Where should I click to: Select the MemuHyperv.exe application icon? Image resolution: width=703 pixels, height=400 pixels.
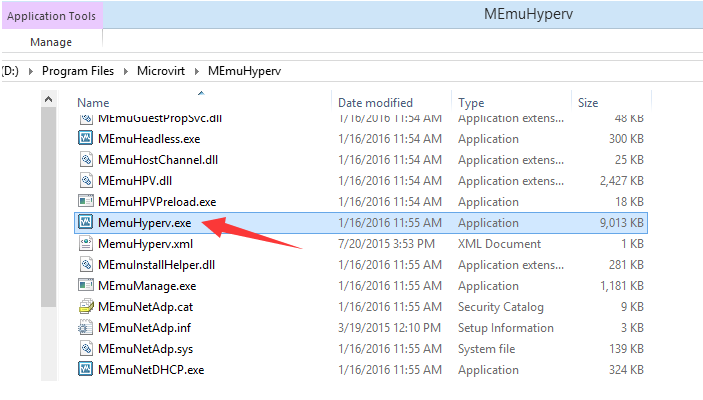[x=86, y=223]
